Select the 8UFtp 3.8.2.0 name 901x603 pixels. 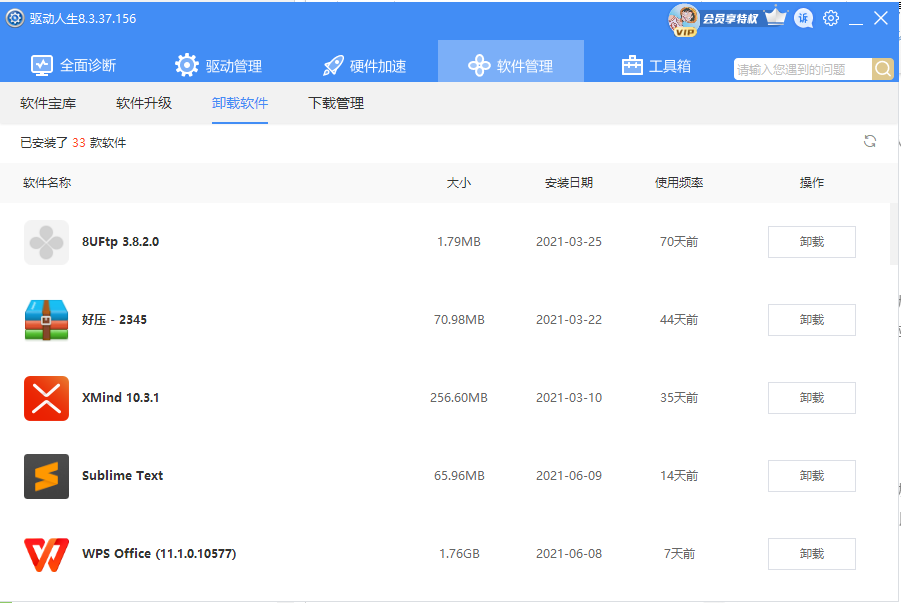pyautogui.click(x=121, y=242)
